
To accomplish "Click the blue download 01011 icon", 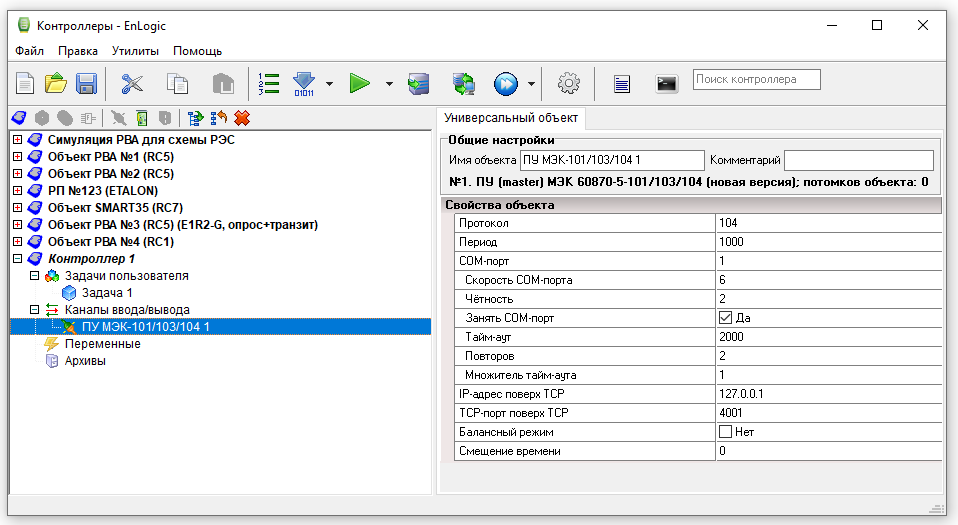I will (304, 84).
